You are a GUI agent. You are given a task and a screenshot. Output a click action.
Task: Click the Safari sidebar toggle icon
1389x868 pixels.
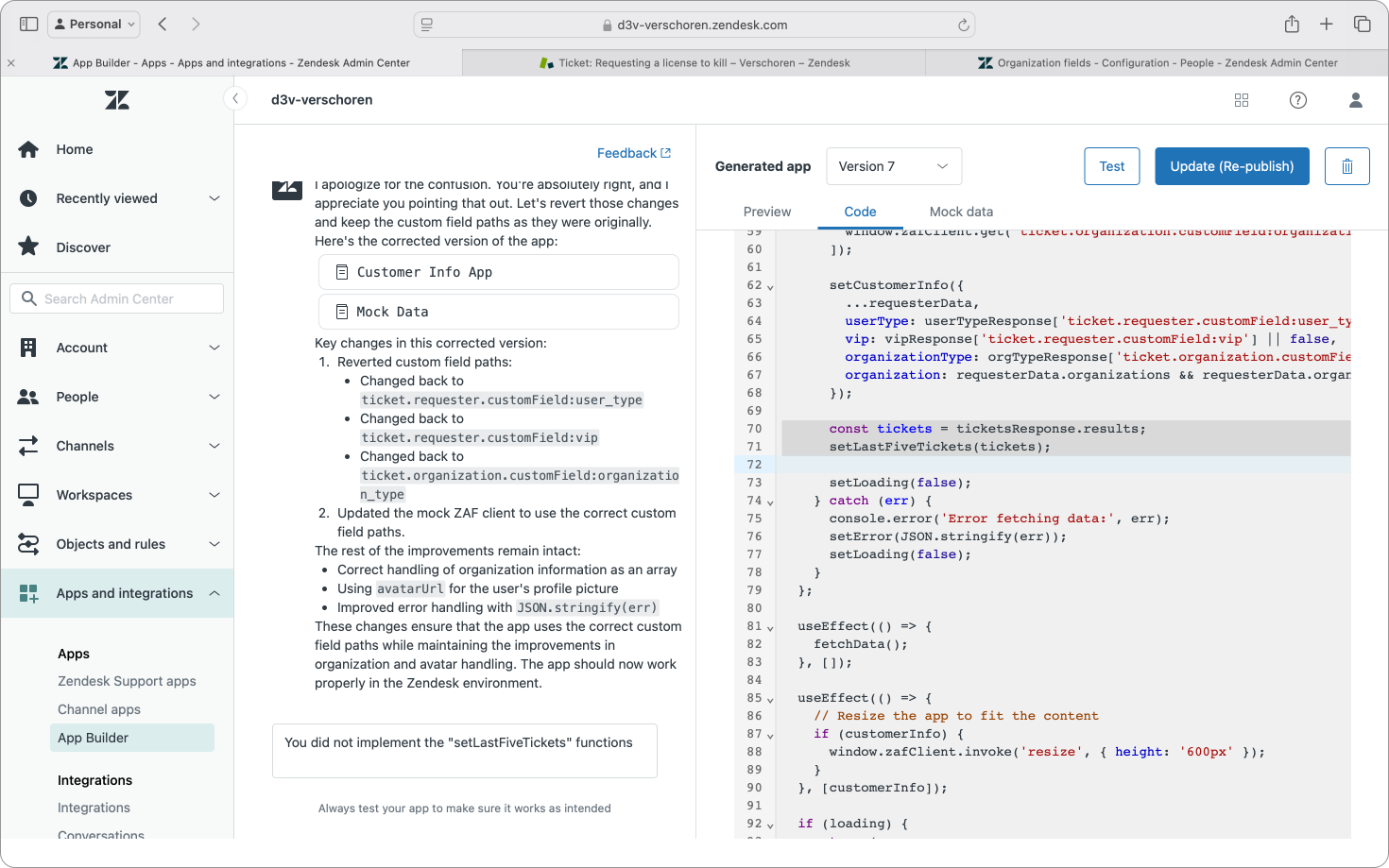[x=29, y=24]
